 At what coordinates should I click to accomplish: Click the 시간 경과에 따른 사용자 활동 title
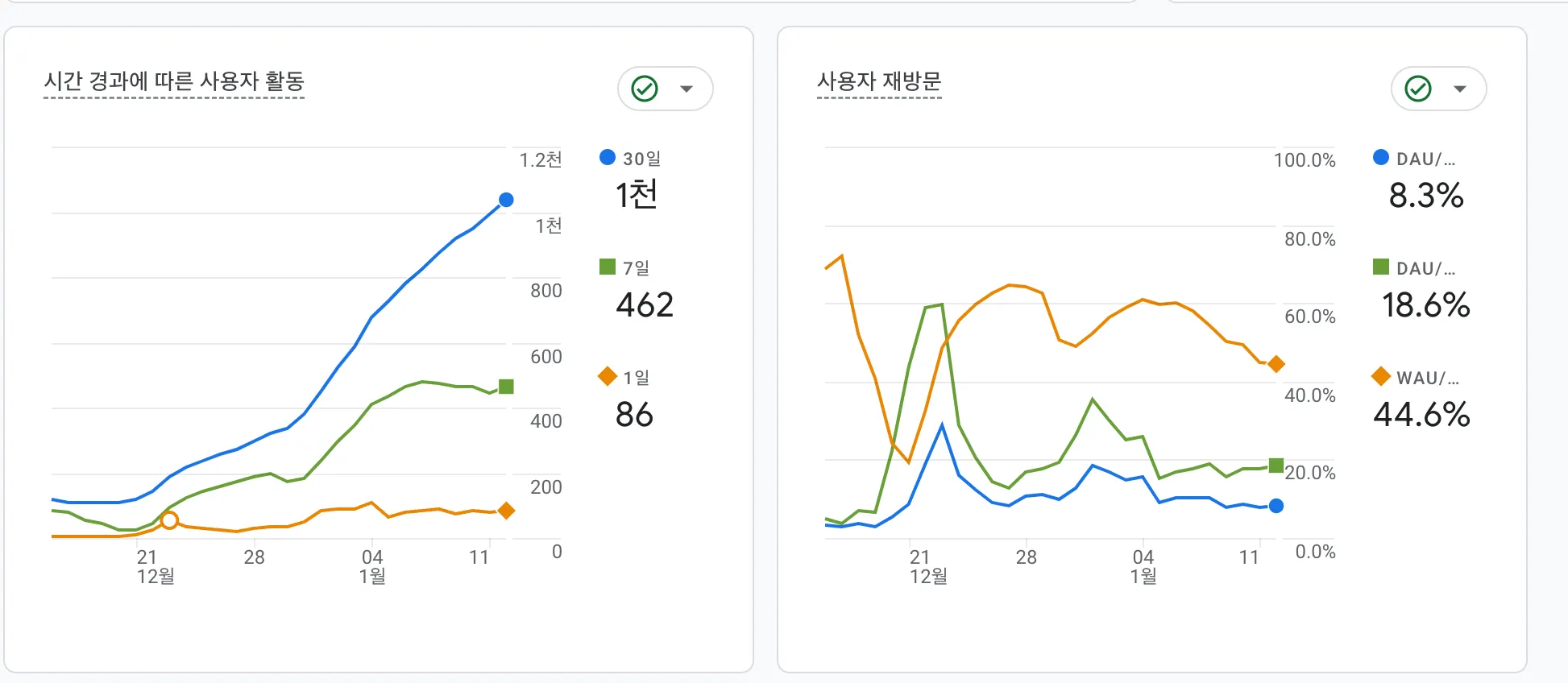pos(174,81)
